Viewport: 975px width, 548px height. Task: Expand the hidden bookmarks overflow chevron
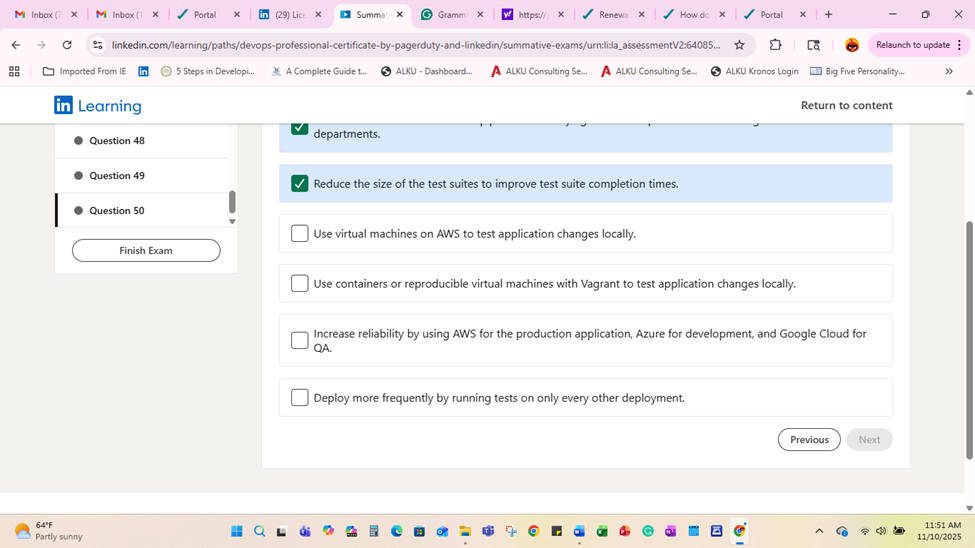[x=949, y=72]
